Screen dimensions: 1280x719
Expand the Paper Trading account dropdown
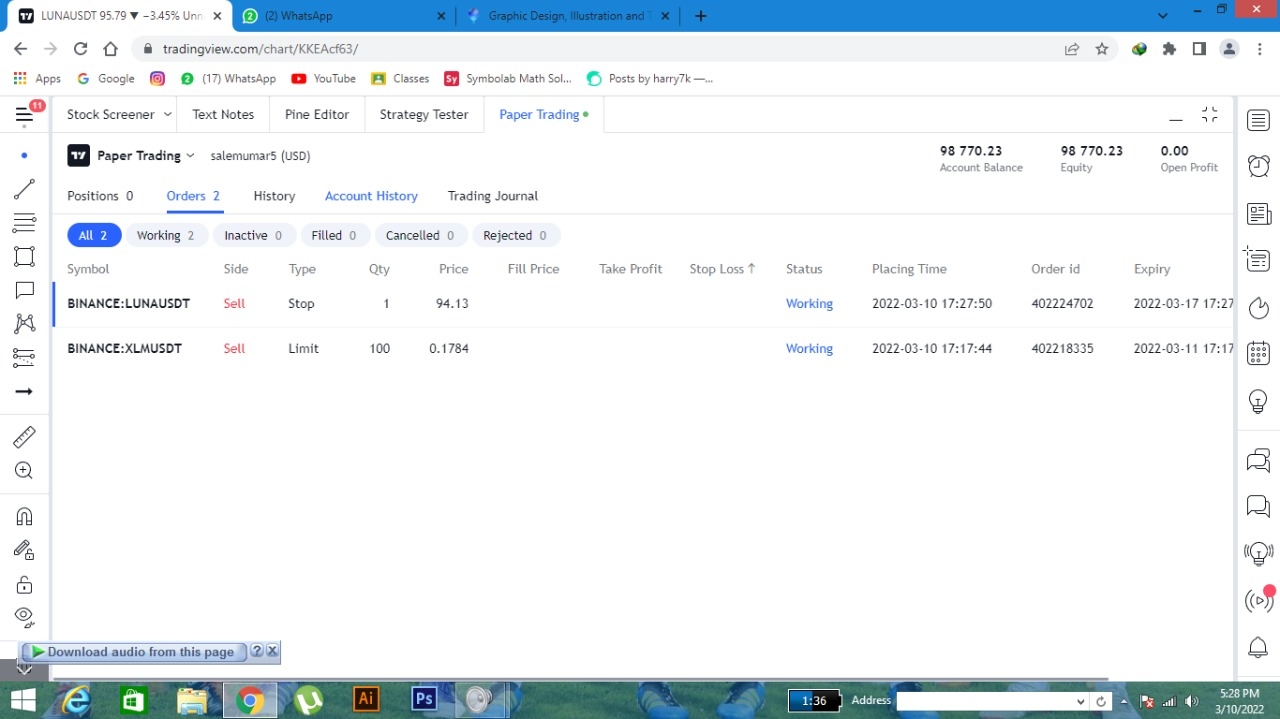coord(190,156)
